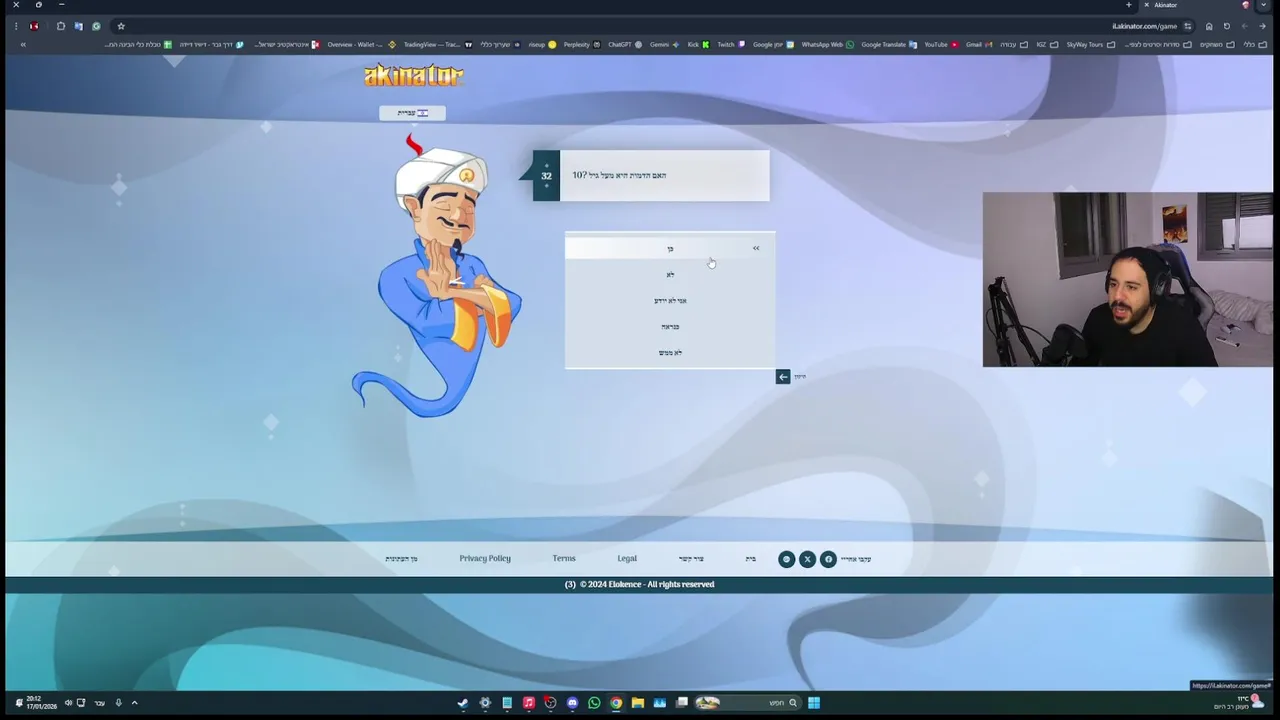Open the IGZ bookmark folder

[x=1046, y=44]
